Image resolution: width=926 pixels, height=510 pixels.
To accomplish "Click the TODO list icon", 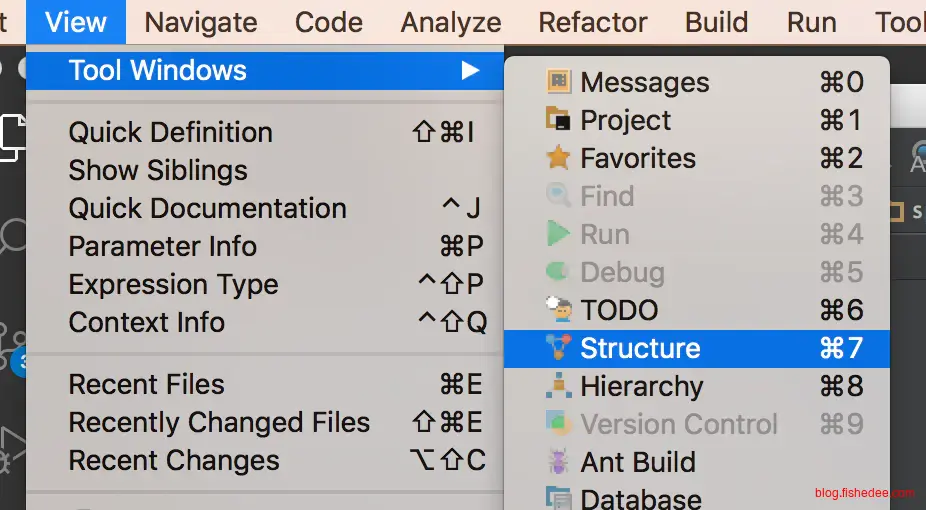I will pyautogui.click(x=558, y=310).
